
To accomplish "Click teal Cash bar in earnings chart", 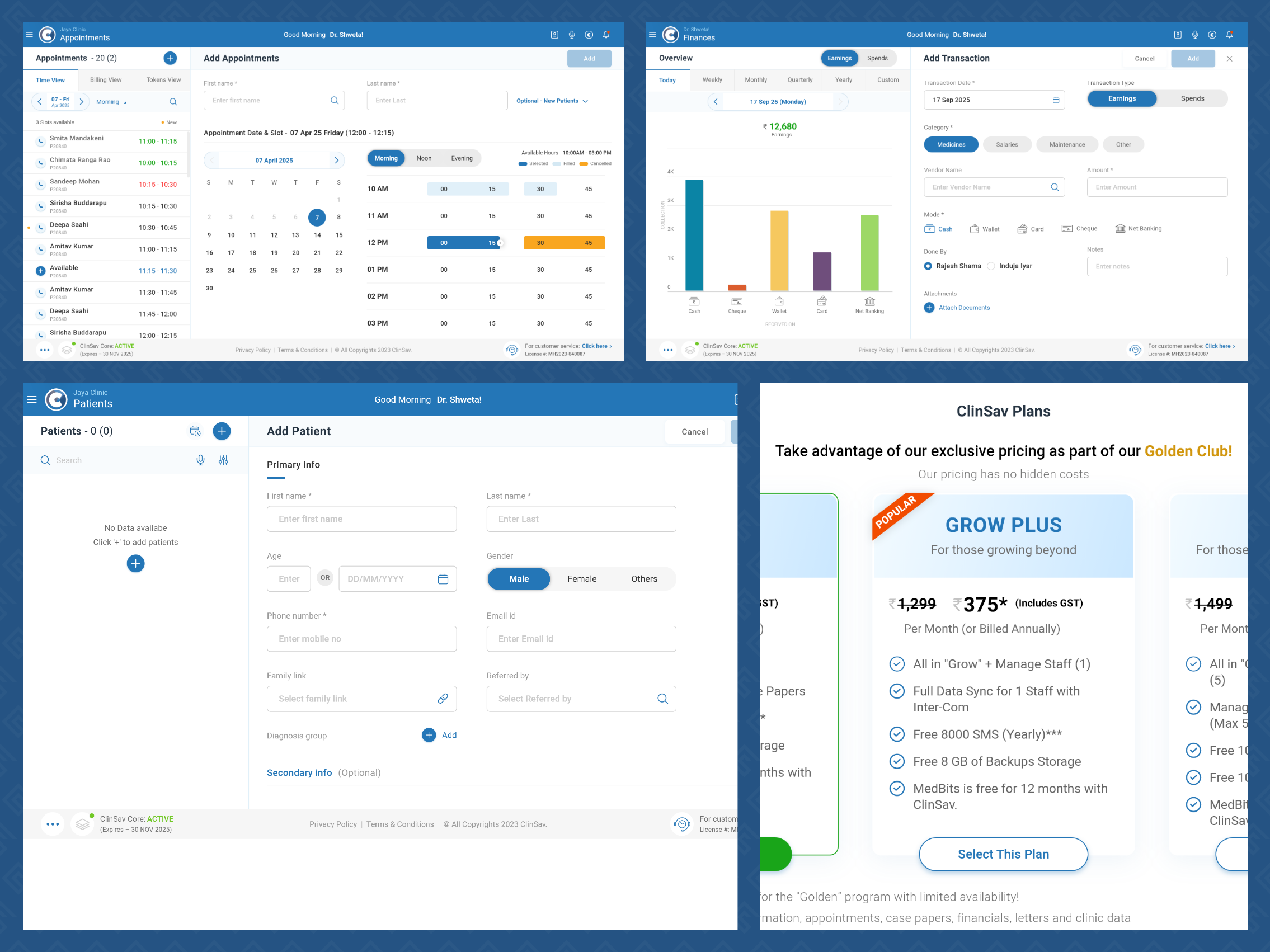I will tap(694, 235).
